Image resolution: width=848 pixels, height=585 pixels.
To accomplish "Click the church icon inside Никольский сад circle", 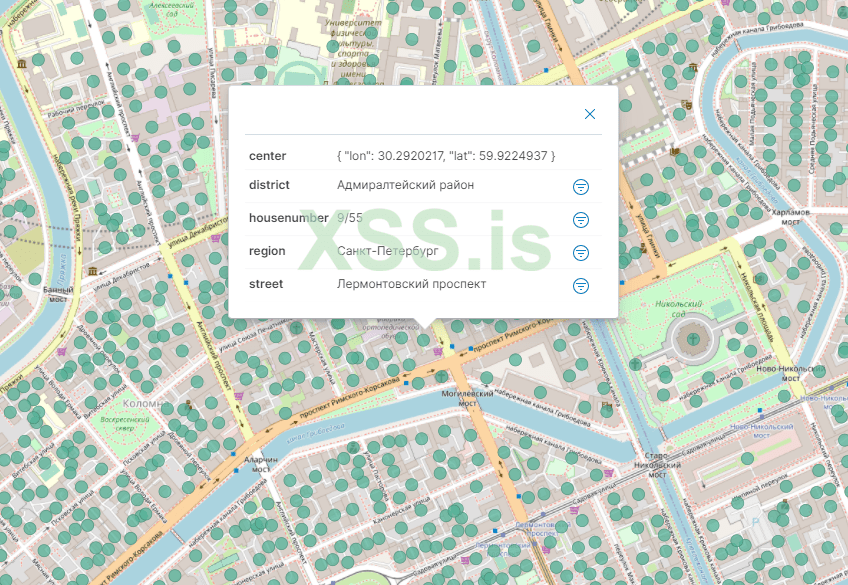I will [x=693, y=339].
